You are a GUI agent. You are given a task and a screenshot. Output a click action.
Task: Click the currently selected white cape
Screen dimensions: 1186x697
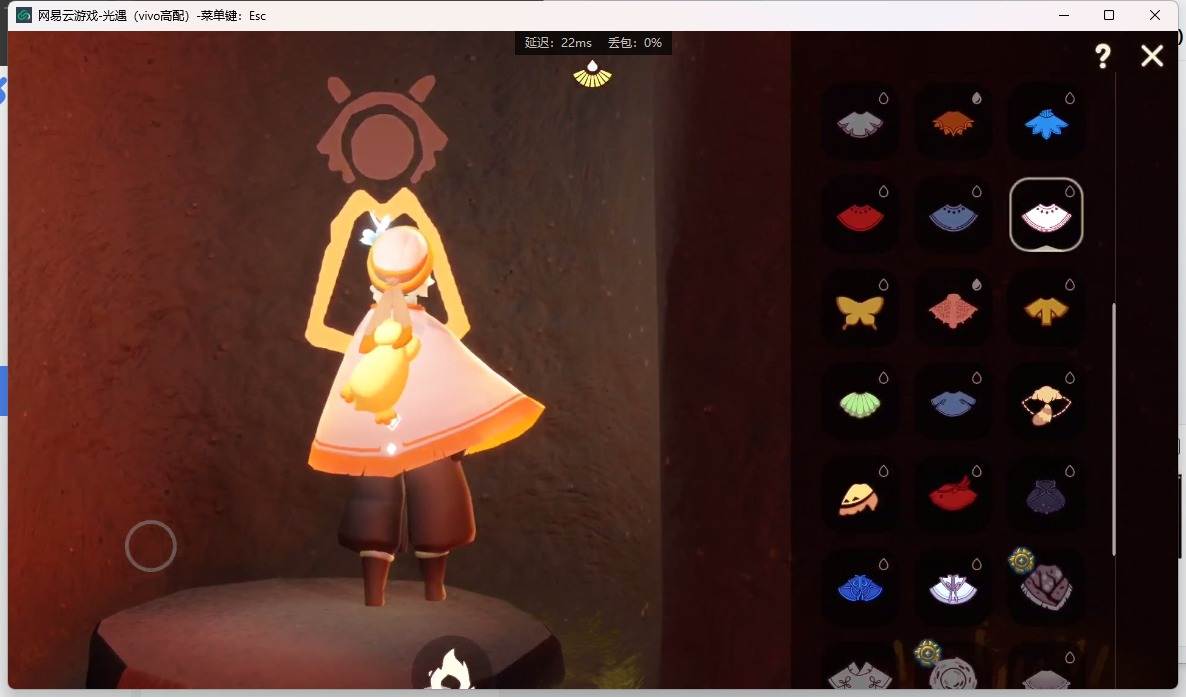pyautogui.click(x=1046, y=216)
